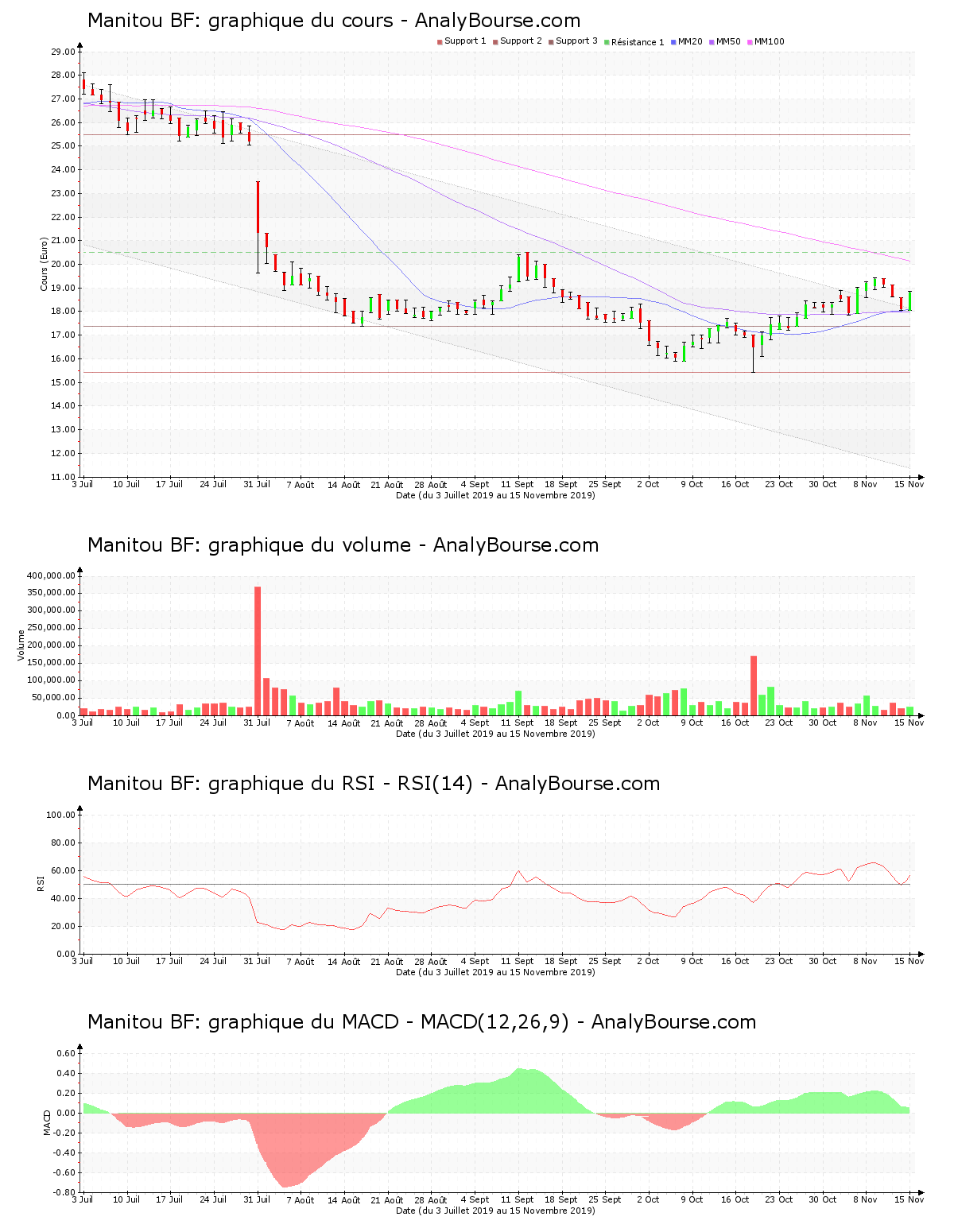Viewport: 954px width, 1232px height.
Task: Click the 25.00 price axis value
Action: click(63, 146)
